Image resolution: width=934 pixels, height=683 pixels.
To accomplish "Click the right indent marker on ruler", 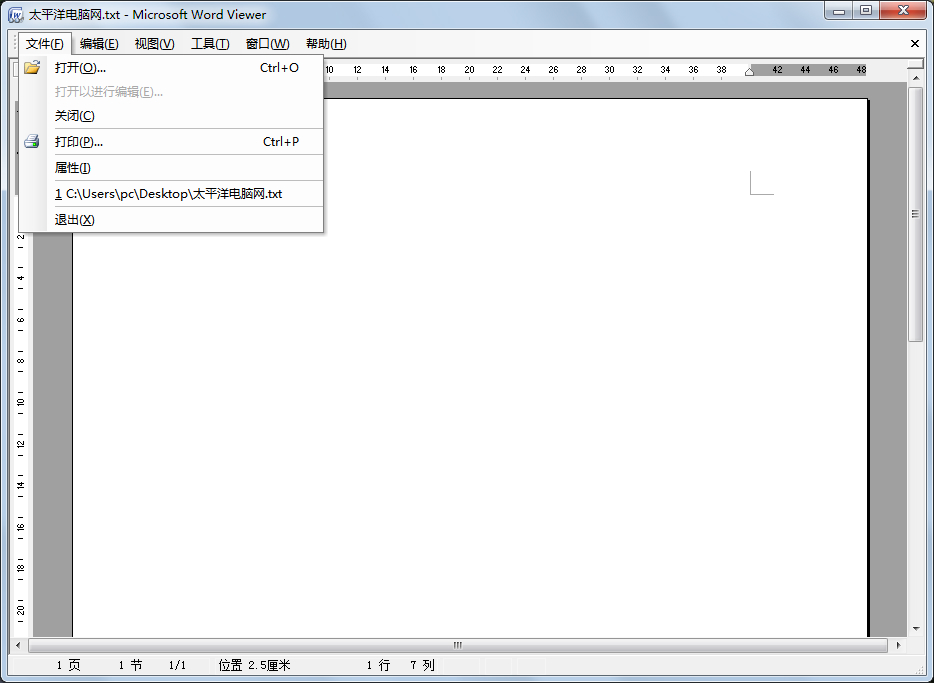I will coord(749,72).
